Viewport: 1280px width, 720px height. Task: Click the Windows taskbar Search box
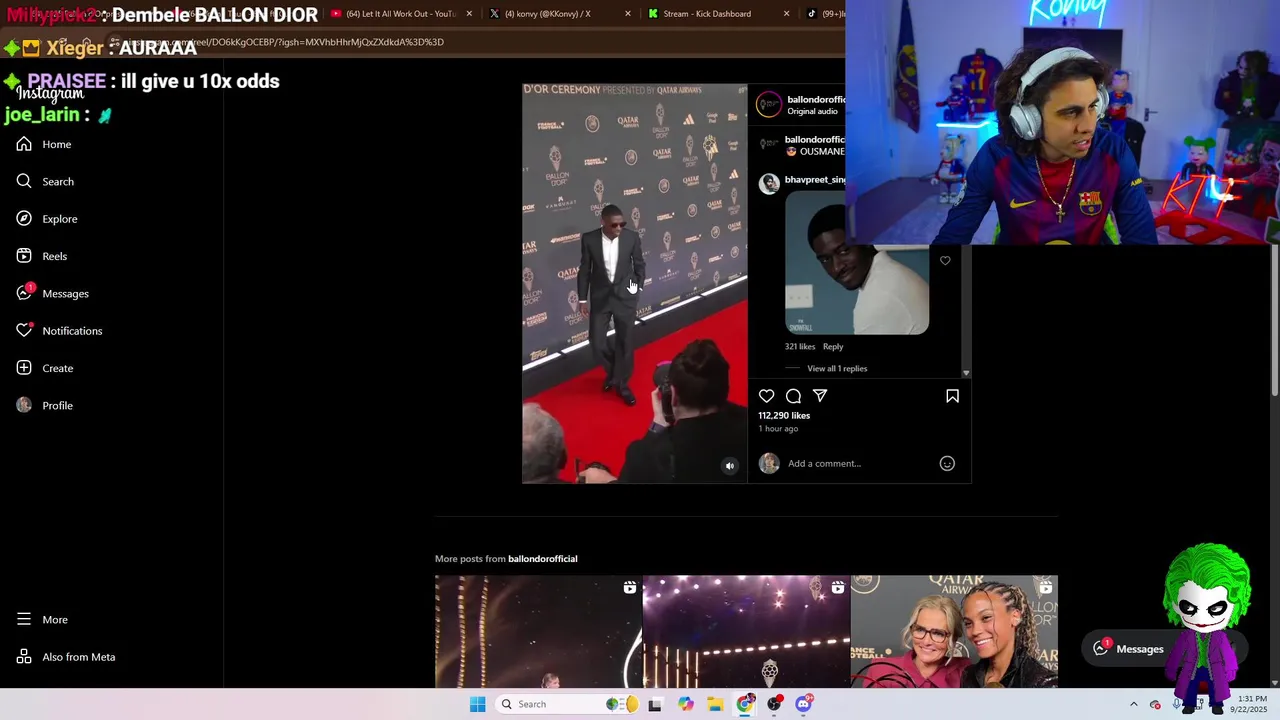coord(567,704)
